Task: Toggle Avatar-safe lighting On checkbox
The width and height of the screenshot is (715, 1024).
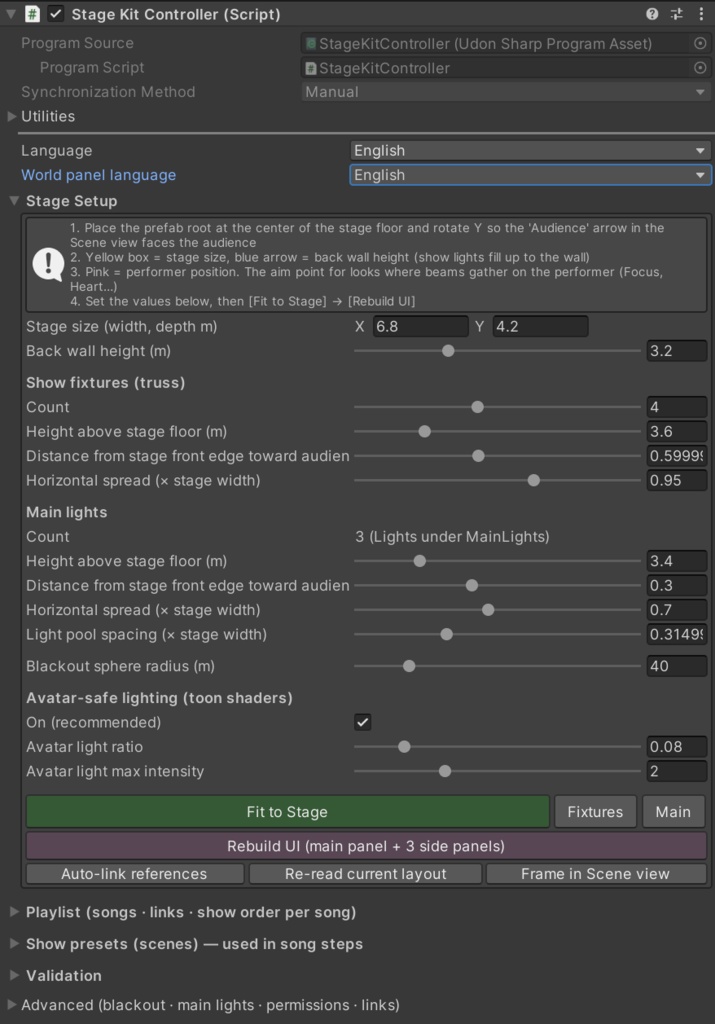Action: [x=362, y=722]
